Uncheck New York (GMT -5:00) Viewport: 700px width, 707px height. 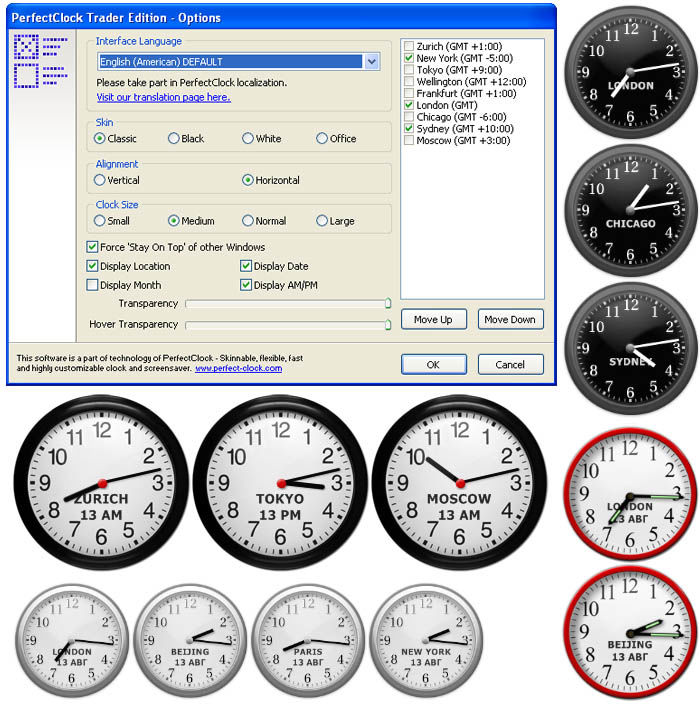(x=409, y=58)
